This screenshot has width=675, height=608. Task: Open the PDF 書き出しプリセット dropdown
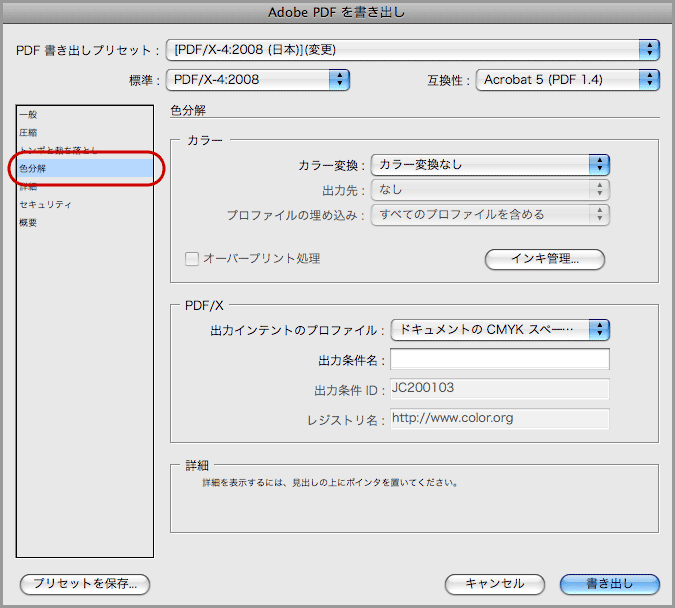pos(412,49)
